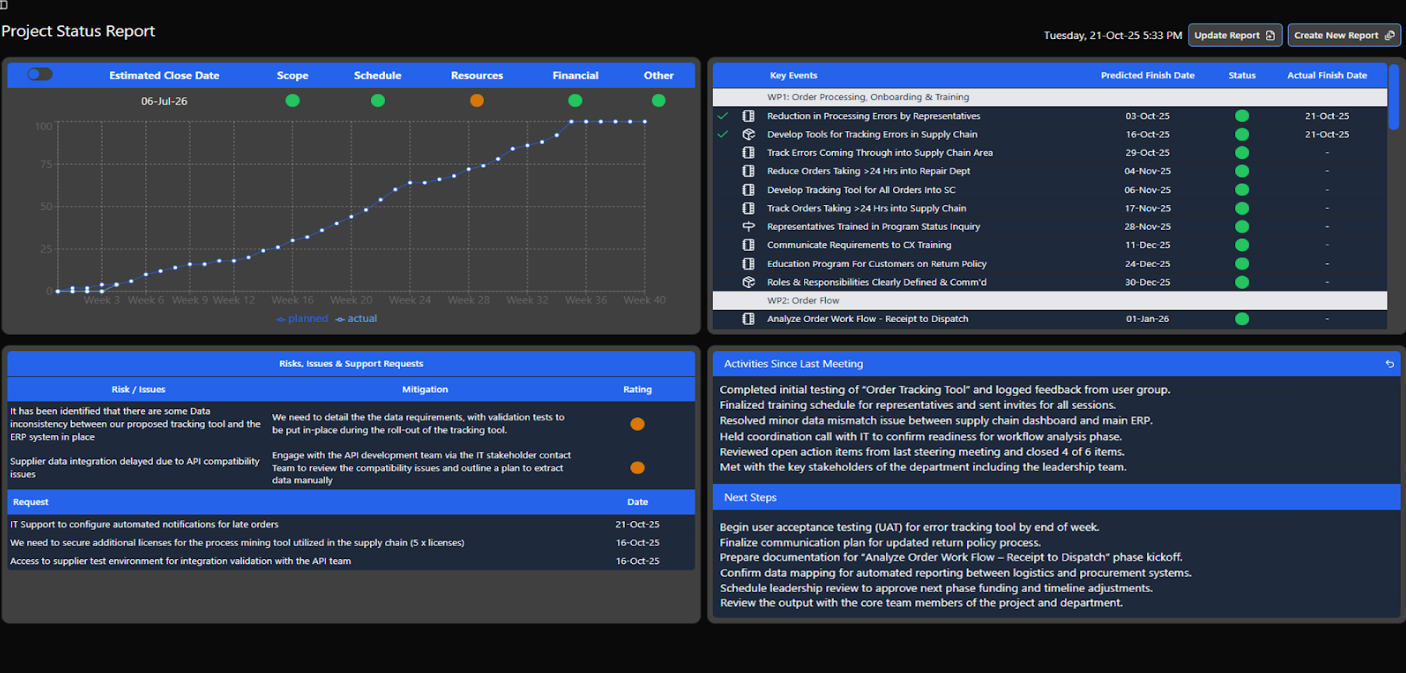
Task: Flip the toggle switch above the progress chart
Action: (x=40, y=75)
